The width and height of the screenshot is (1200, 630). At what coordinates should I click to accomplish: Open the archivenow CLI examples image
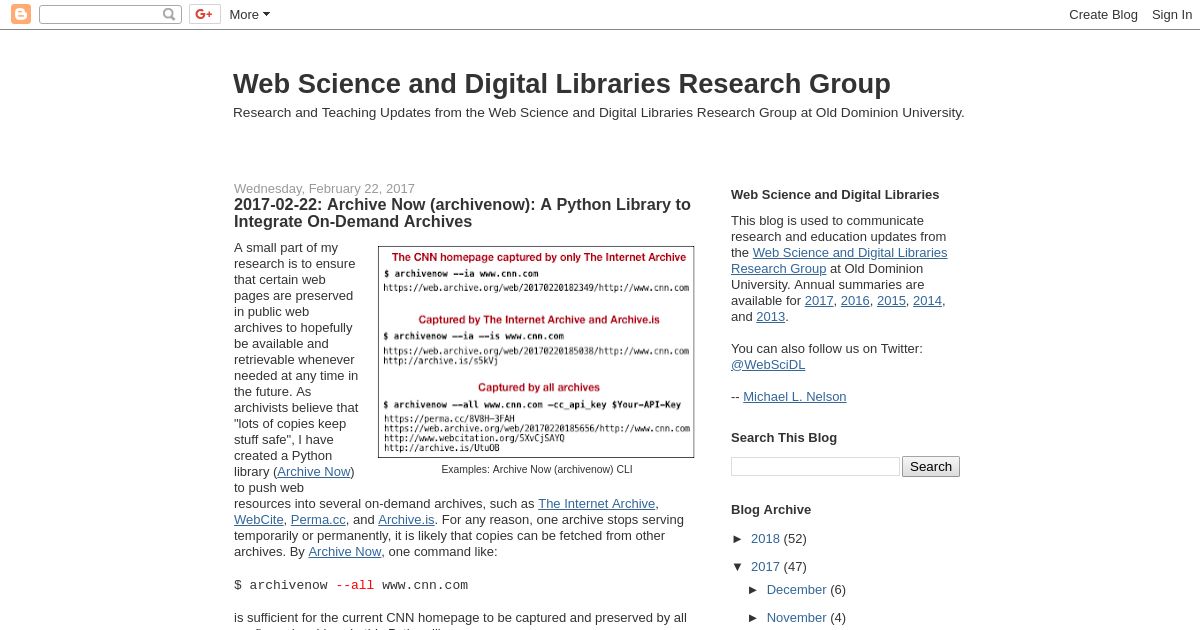click(x=536, y=352)
